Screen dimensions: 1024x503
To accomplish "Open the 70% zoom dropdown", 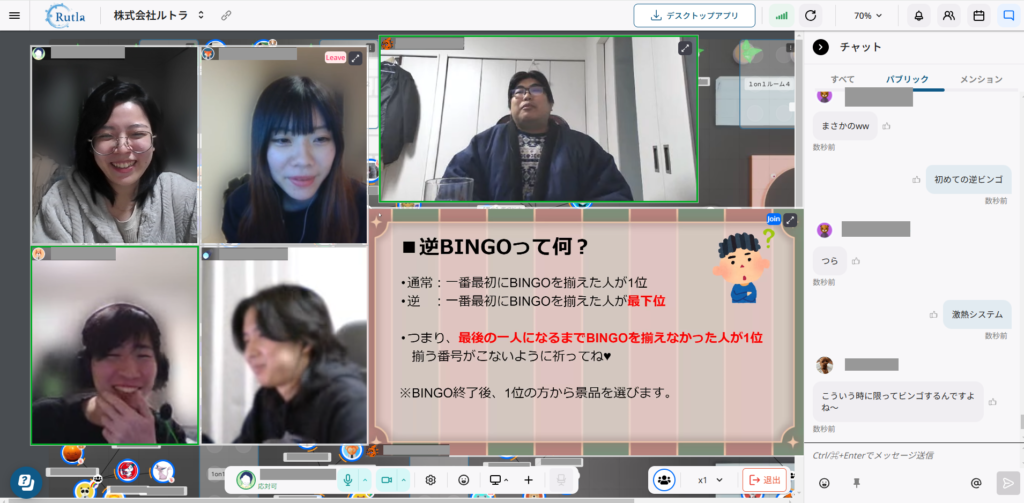I will point(869,16).
